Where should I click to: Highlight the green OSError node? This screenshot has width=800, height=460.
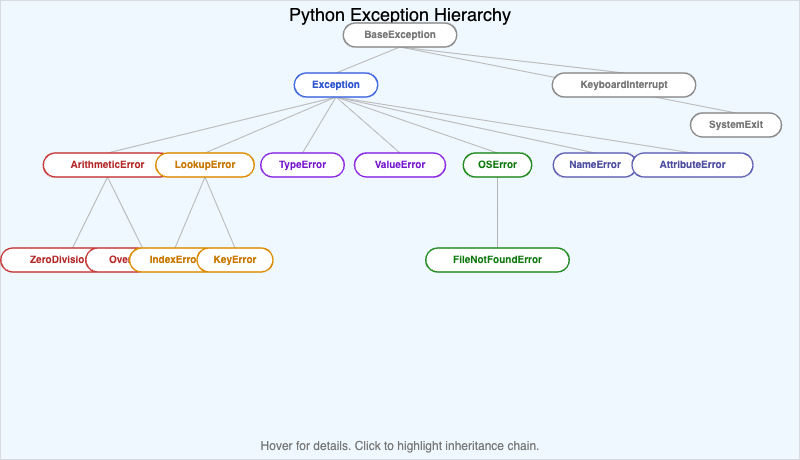497,165
